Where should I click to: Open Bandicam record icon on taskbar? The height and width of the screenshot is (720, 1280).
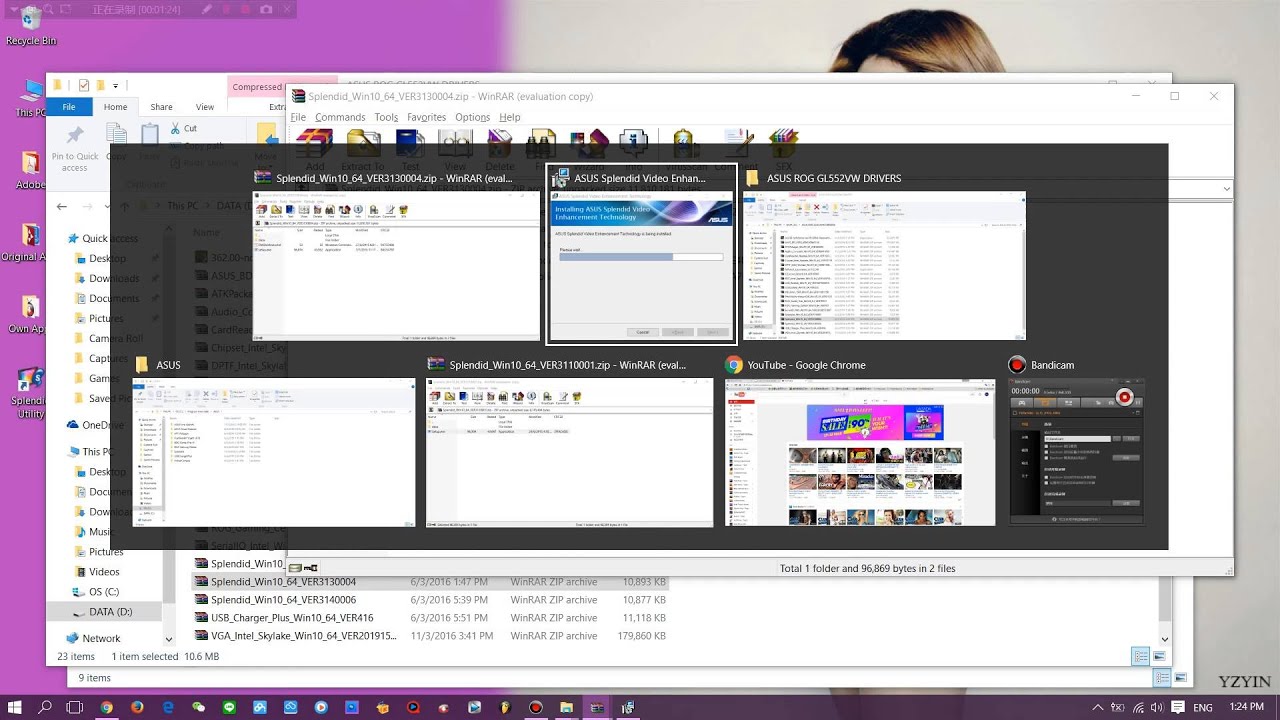[x=536, y=707]
